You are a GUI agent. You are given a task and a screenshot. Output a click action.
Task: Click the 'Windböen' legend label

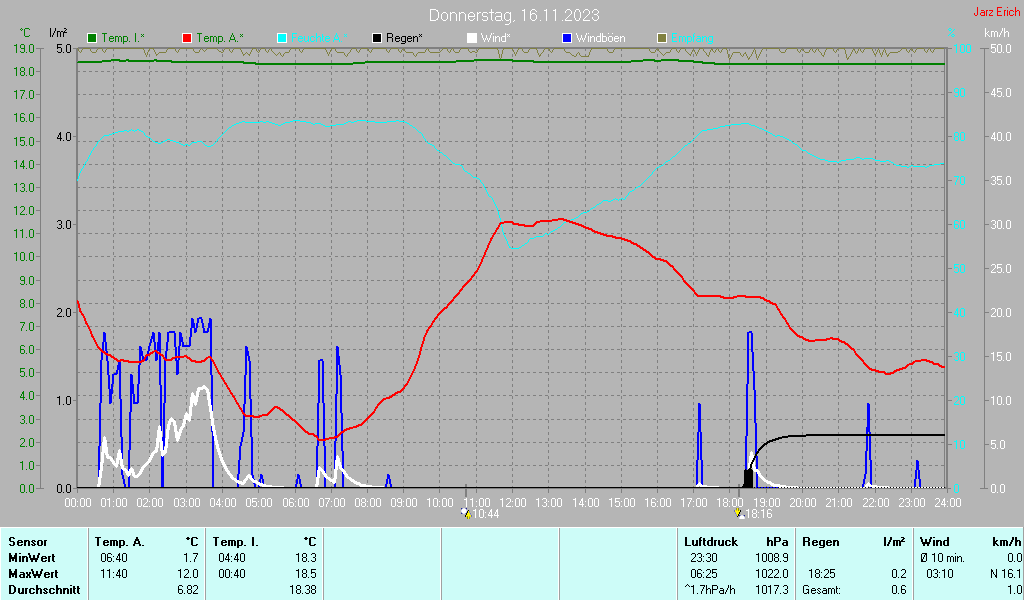600,39
